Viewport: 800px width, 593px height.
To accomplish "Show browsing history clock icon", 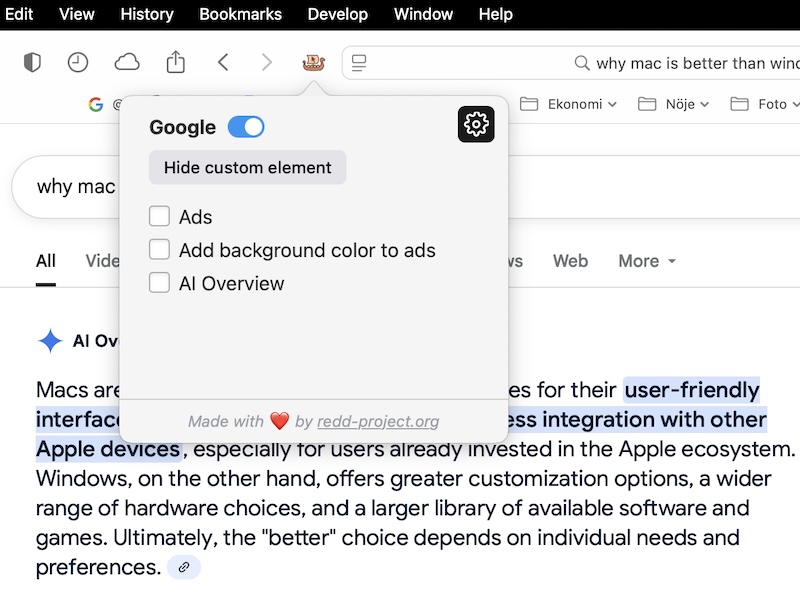I will [x=78, y=63].
